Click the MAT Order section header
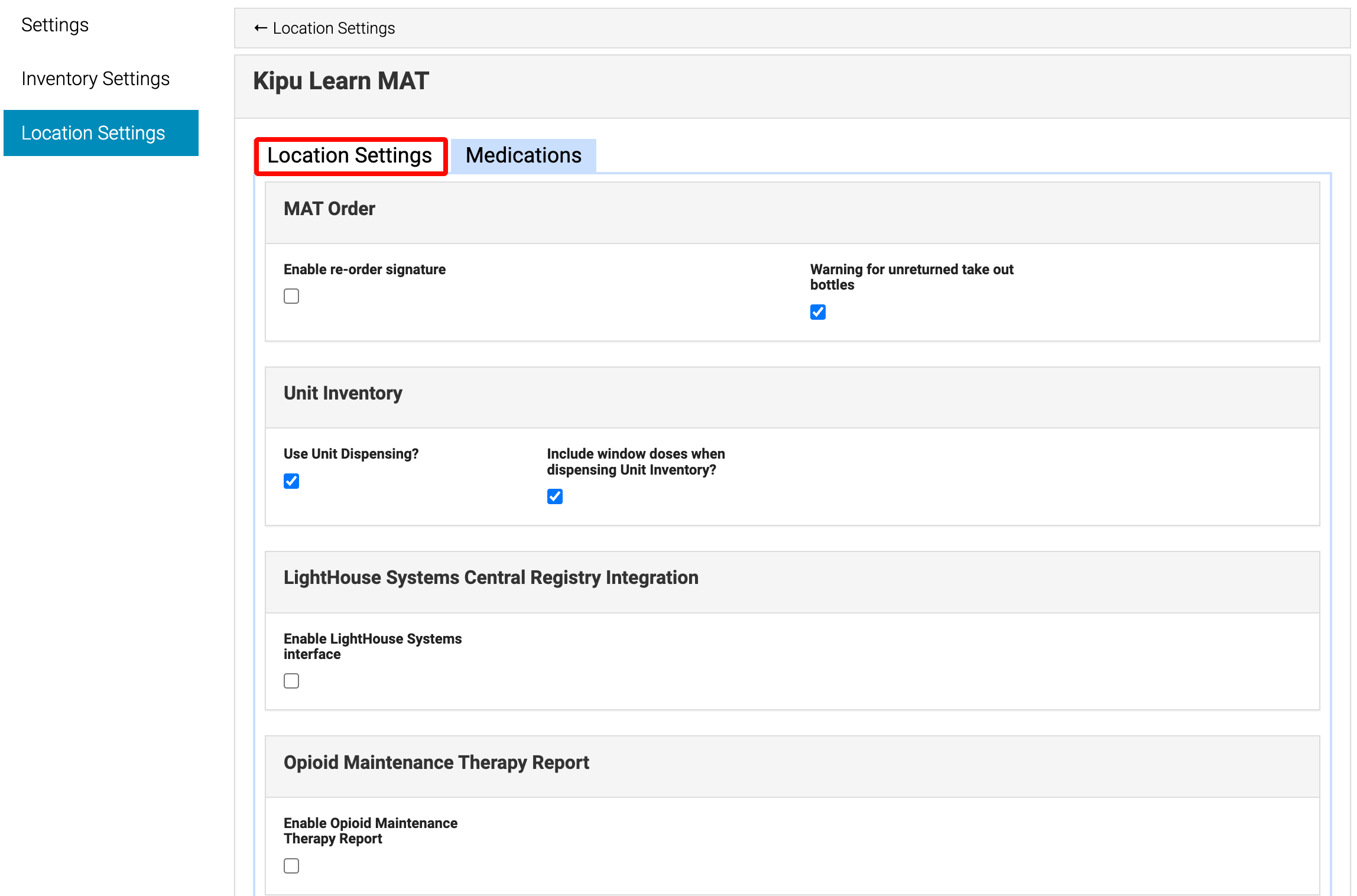1357x896 pixels. tap(329, 209)
